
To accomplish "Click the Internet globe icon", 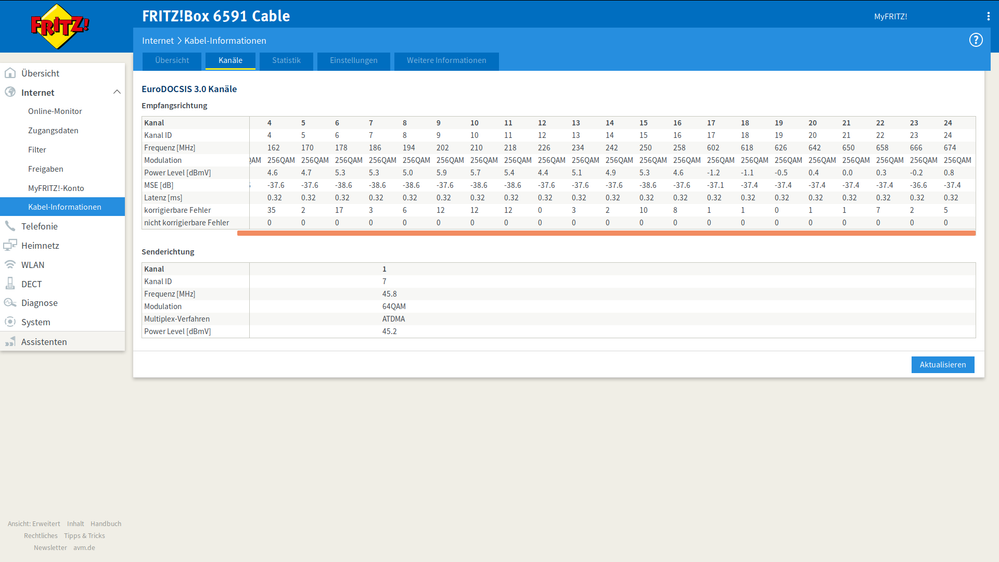I will click(x=10, y=92).
